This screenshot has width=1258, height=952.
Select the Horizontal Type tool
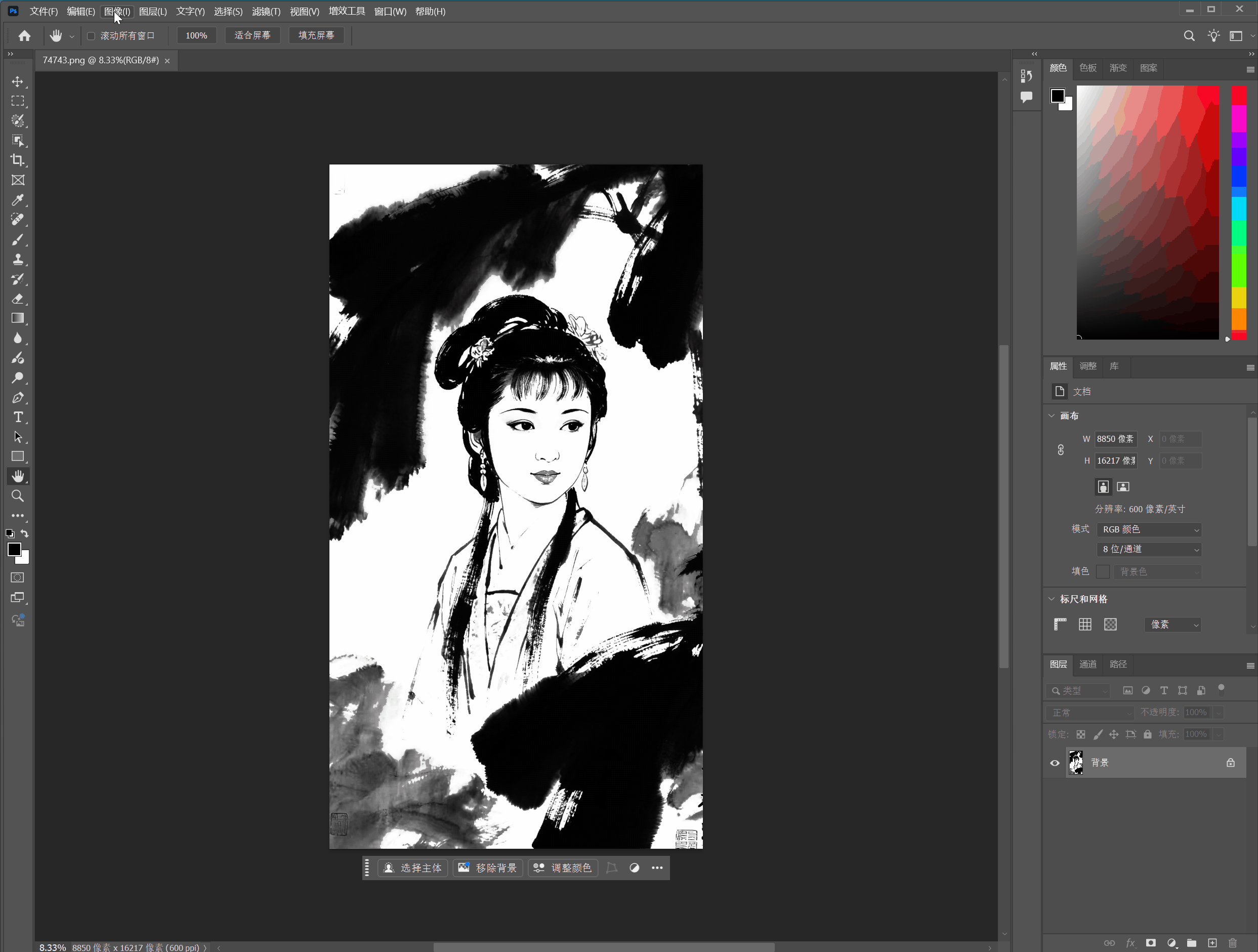tap(18, 417)
